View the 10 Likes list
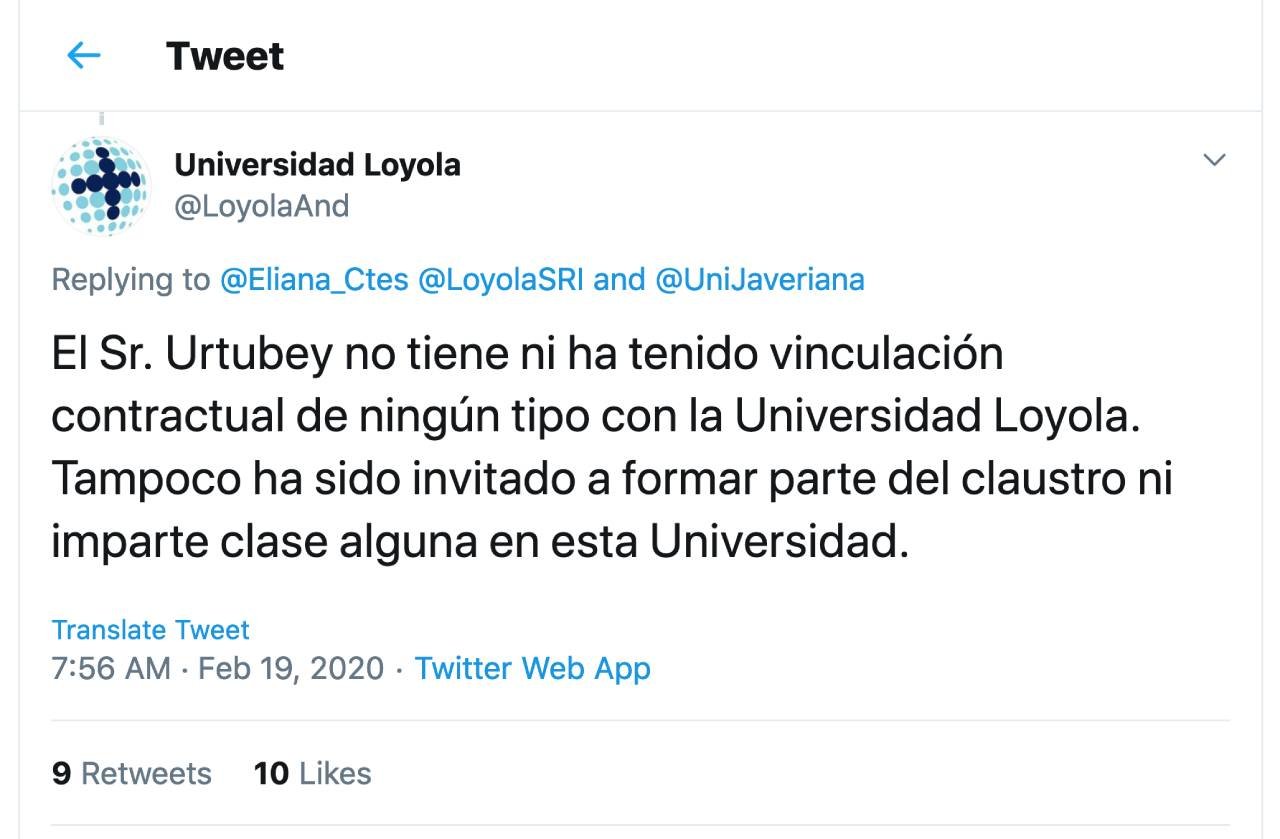The width and height of the screenshot is (1280, 839). coord(312,773)
